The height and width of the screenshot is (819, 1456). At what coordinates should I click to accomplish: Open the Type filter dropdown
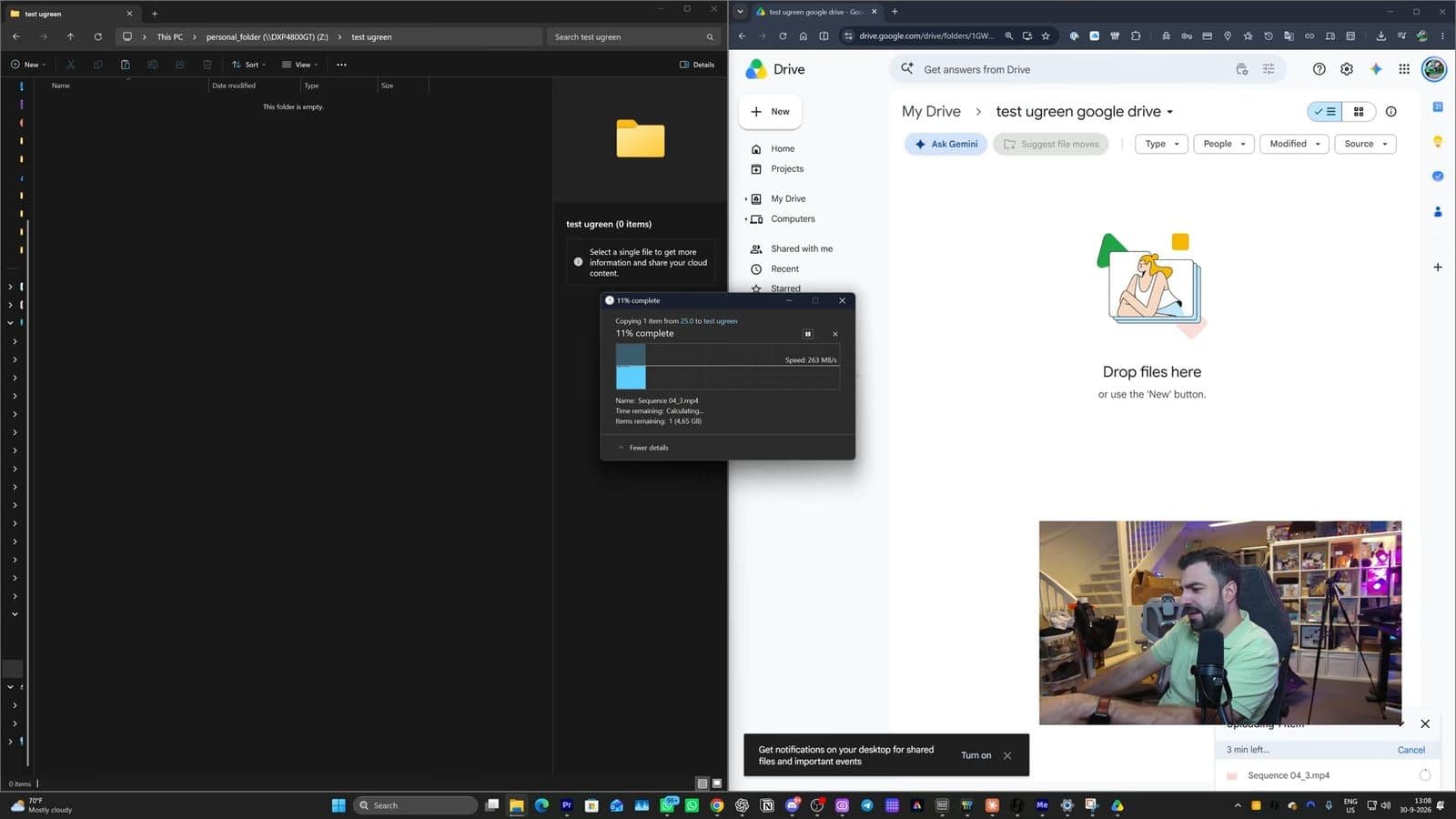[x=1161, y=144]
